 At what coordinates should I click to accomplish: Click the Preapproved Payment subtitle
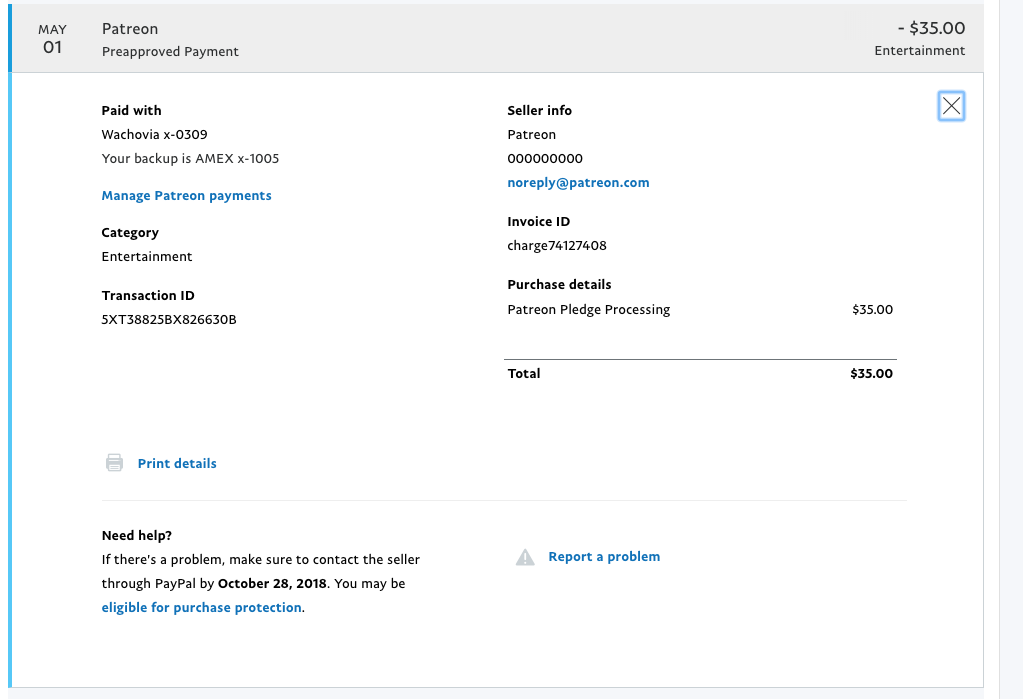click(170, 52)
